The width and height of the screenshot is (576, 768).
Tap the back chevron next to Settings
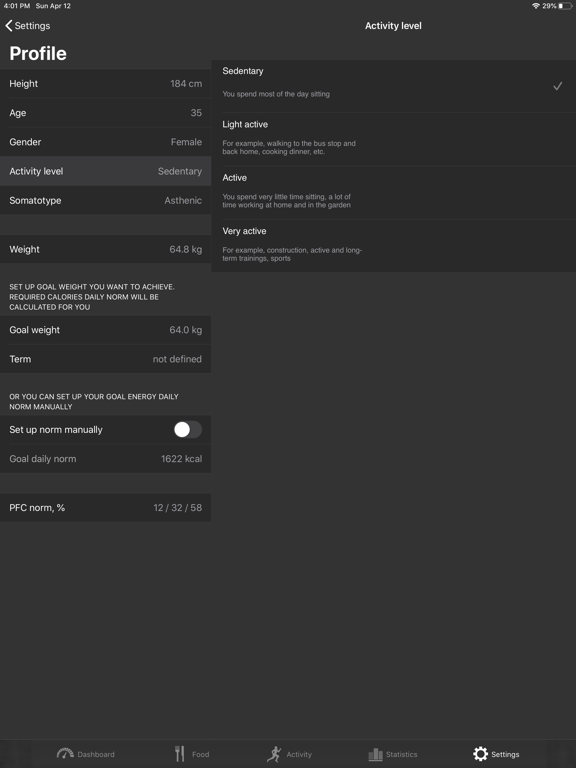pyautogui.click(x=8, y=25)
